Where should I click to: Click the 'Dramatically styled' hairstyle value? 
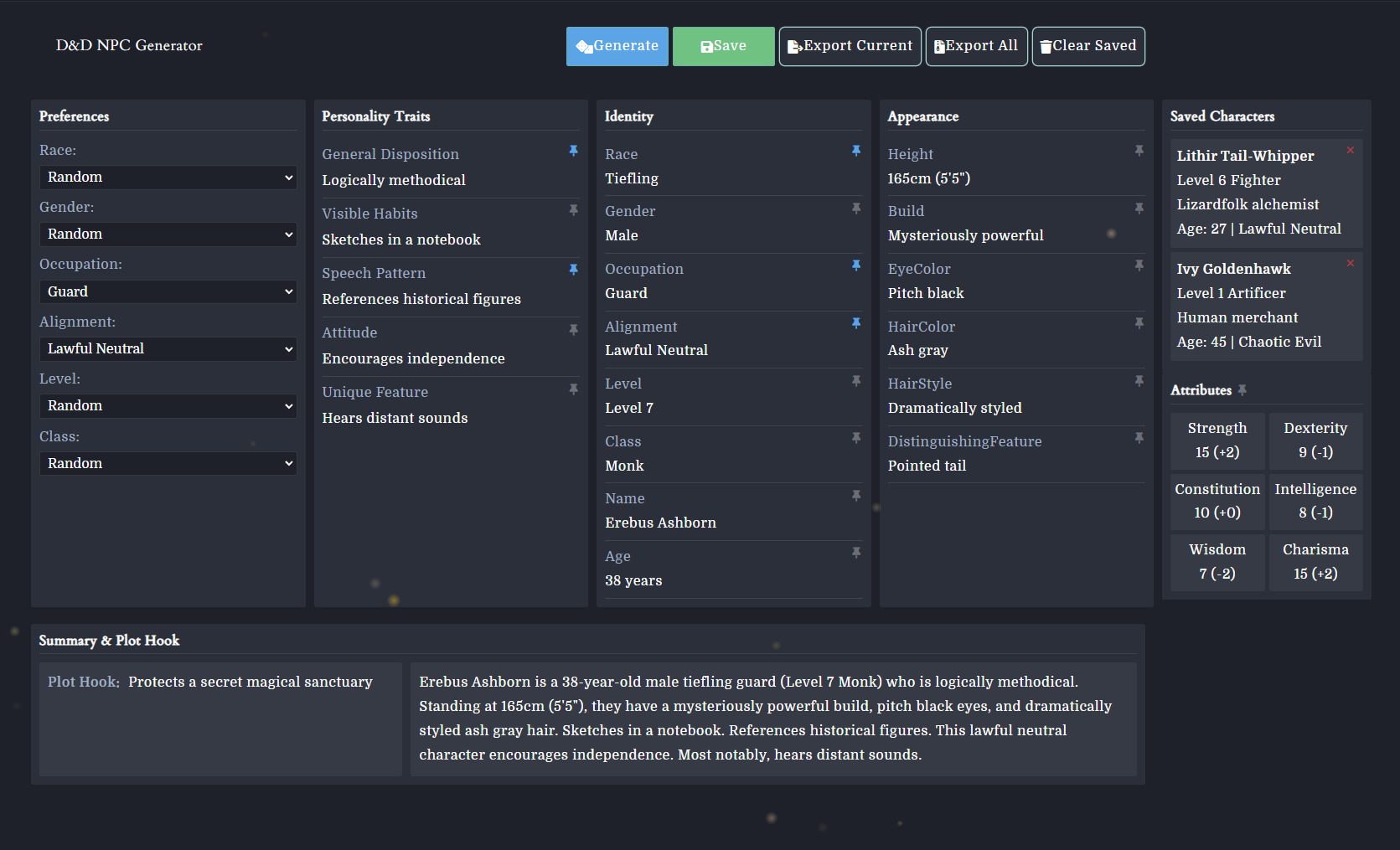(955, 408)
